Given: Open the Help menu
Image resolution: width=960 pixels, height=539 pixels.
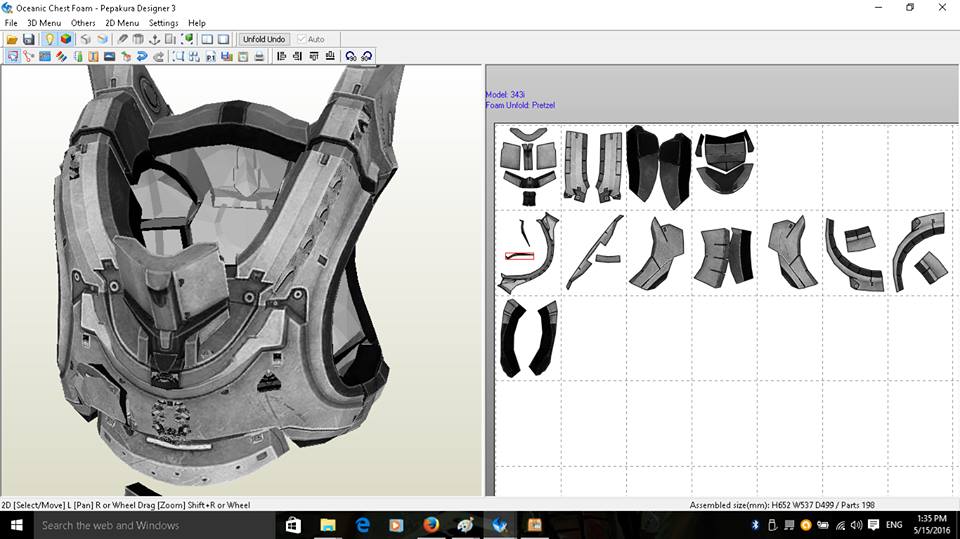Looking at the screenshot, I should [197, 23].
